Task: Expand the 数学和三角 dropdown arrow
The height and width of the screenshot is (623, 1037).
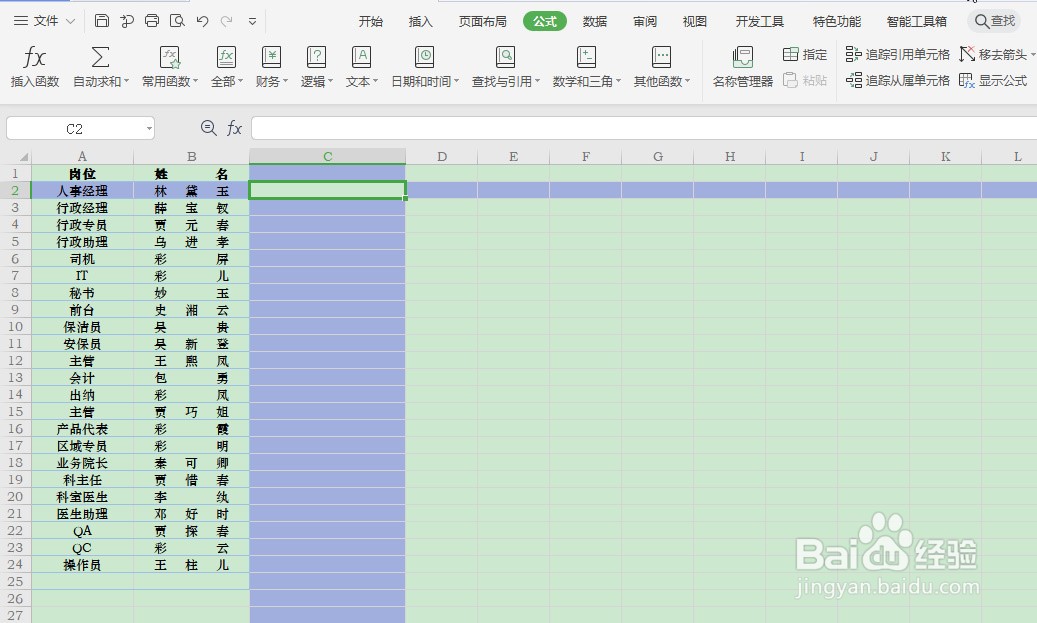Action: click(x=618, y=81)
